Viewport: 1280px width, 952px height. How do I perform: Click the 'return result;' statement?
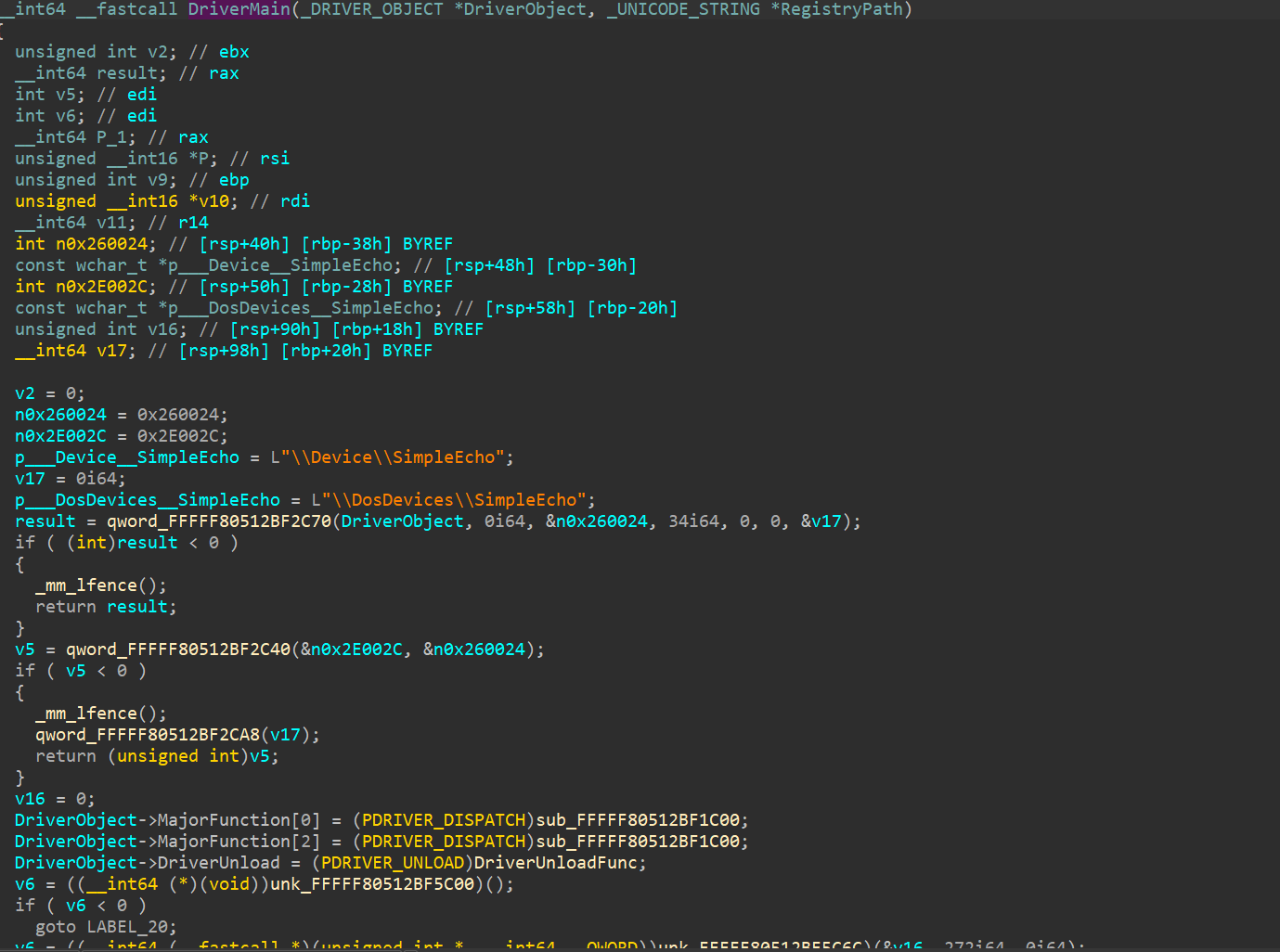(107, 607)
